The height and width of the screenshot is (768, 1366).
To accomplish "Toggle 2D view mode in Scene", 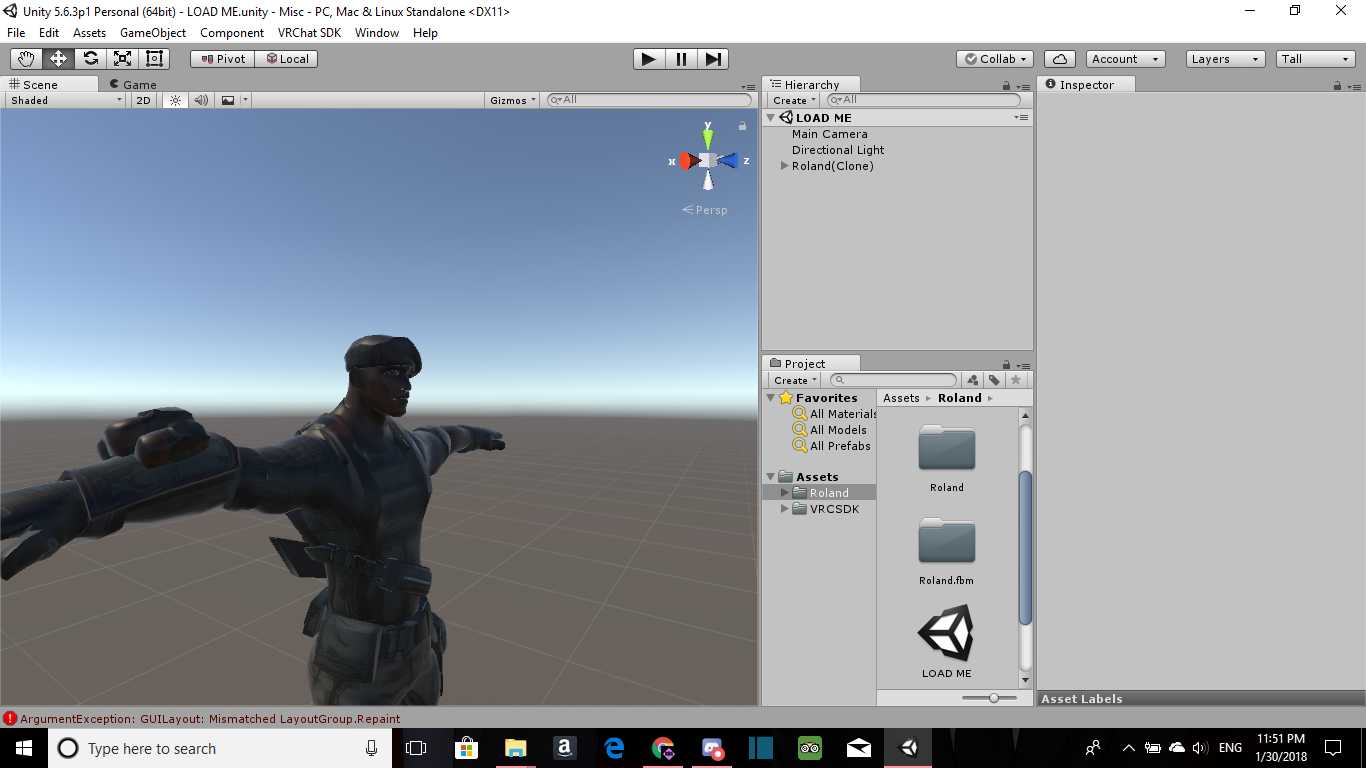I will [x=143, y=100].
